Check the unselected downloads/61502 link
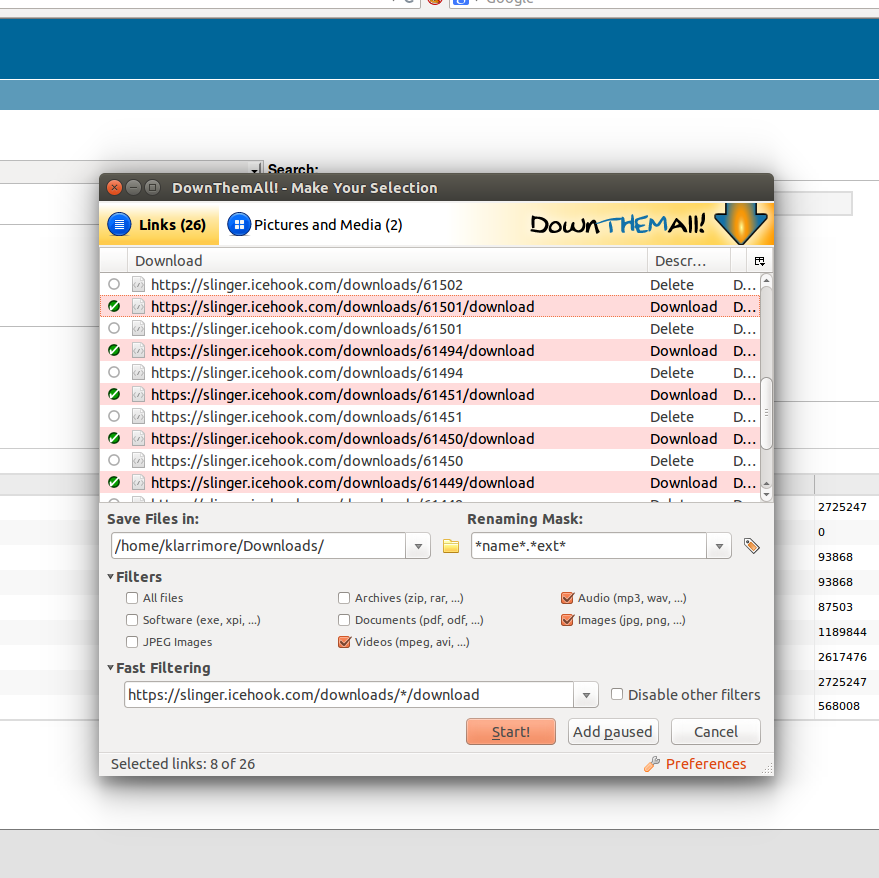 [114, 284]
